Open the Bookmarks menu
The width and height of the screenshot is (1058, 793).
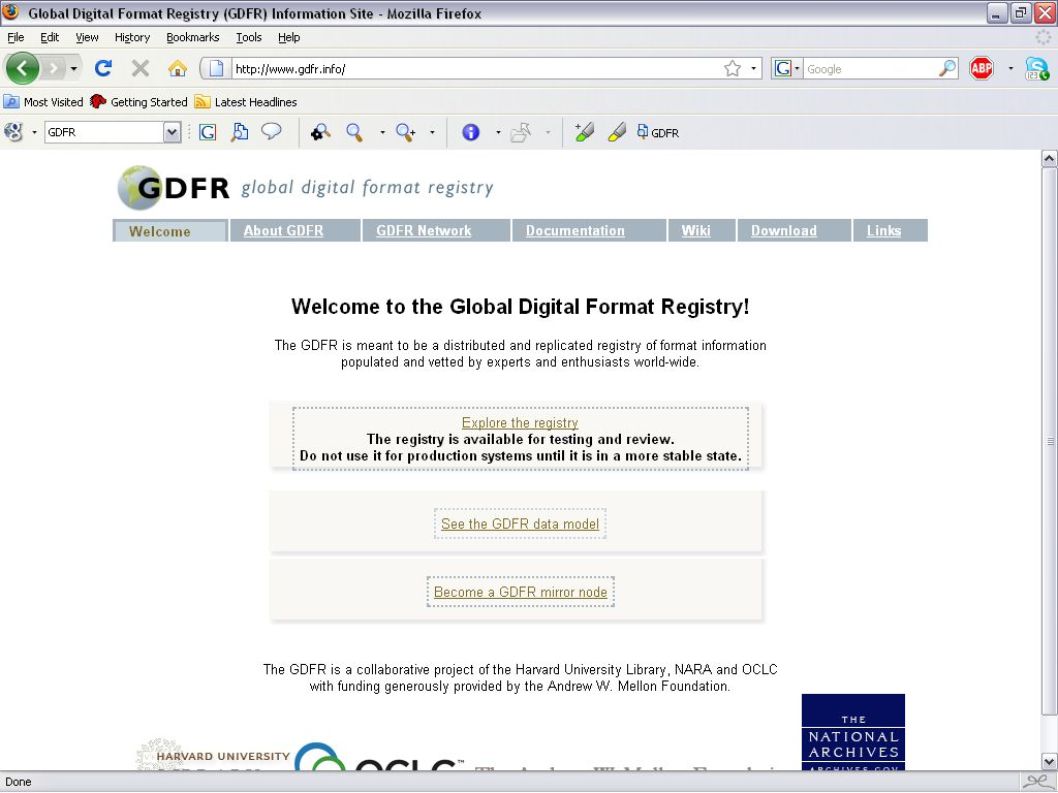(x=192, y=37)
